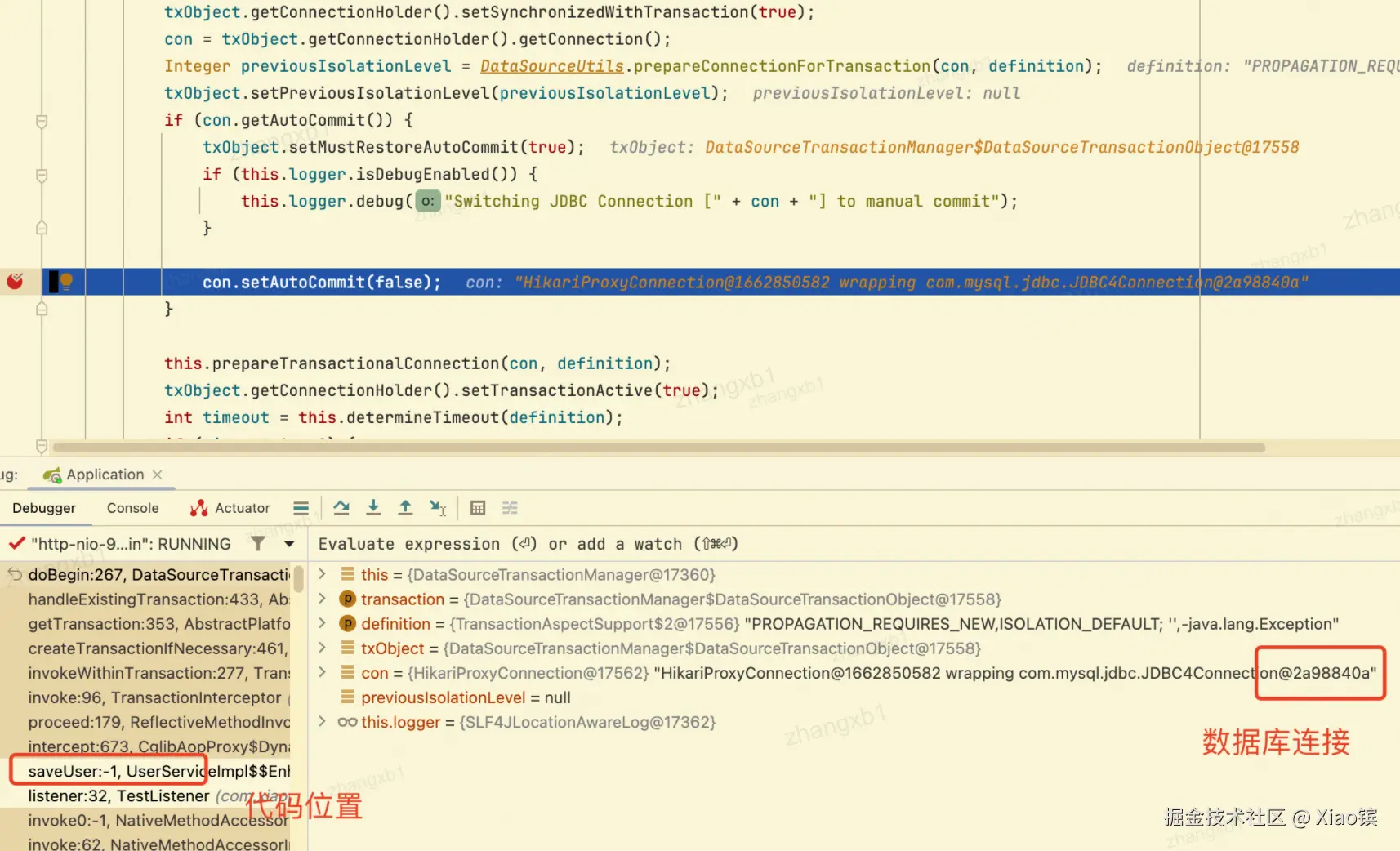
Task: Click the inline value hint 'previousIsolationLevel: null'
Action: click(x=886, y=93)
